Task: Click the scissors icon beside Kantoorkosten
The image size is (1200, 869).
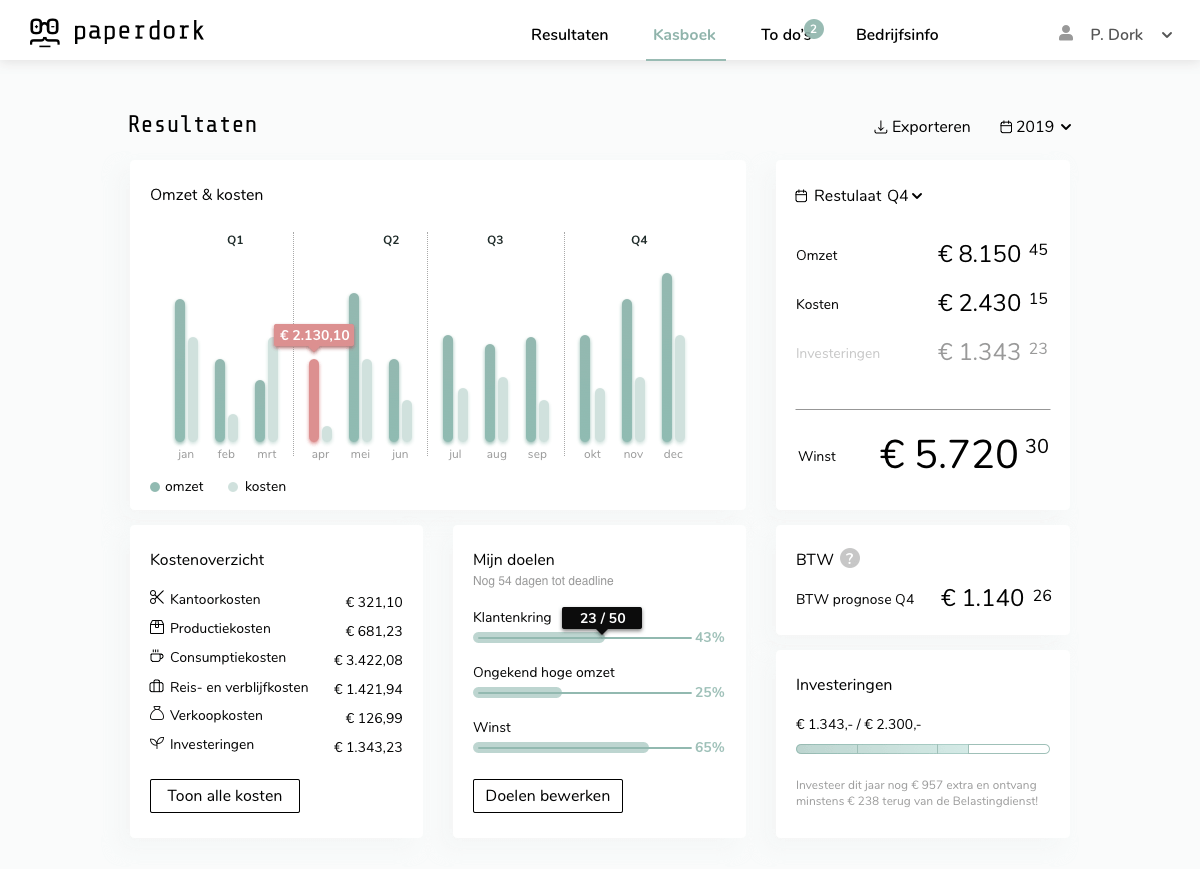Action: (157, 598)
